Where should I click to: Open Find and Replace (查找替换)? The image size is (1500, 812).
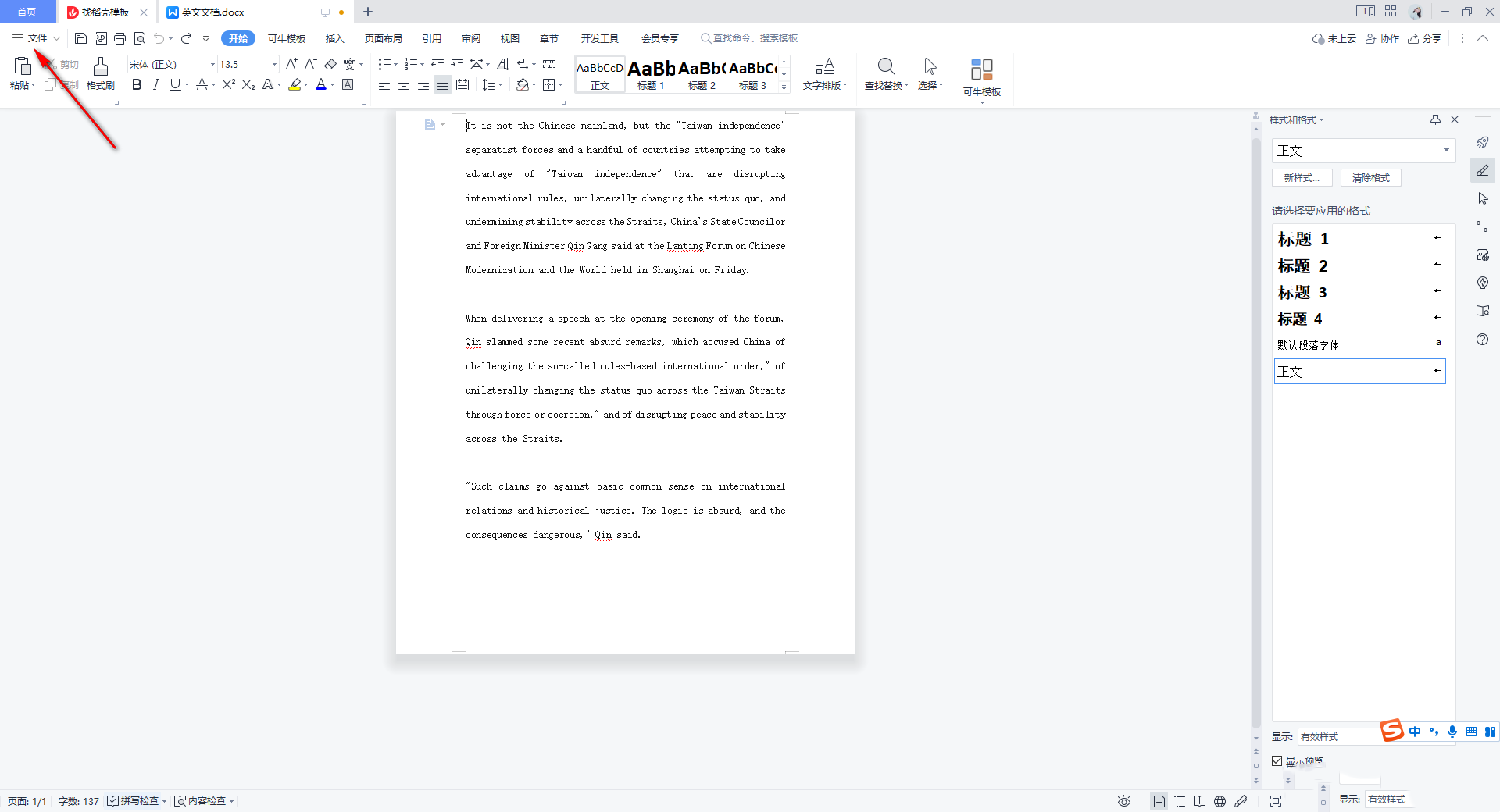(886, 74)
